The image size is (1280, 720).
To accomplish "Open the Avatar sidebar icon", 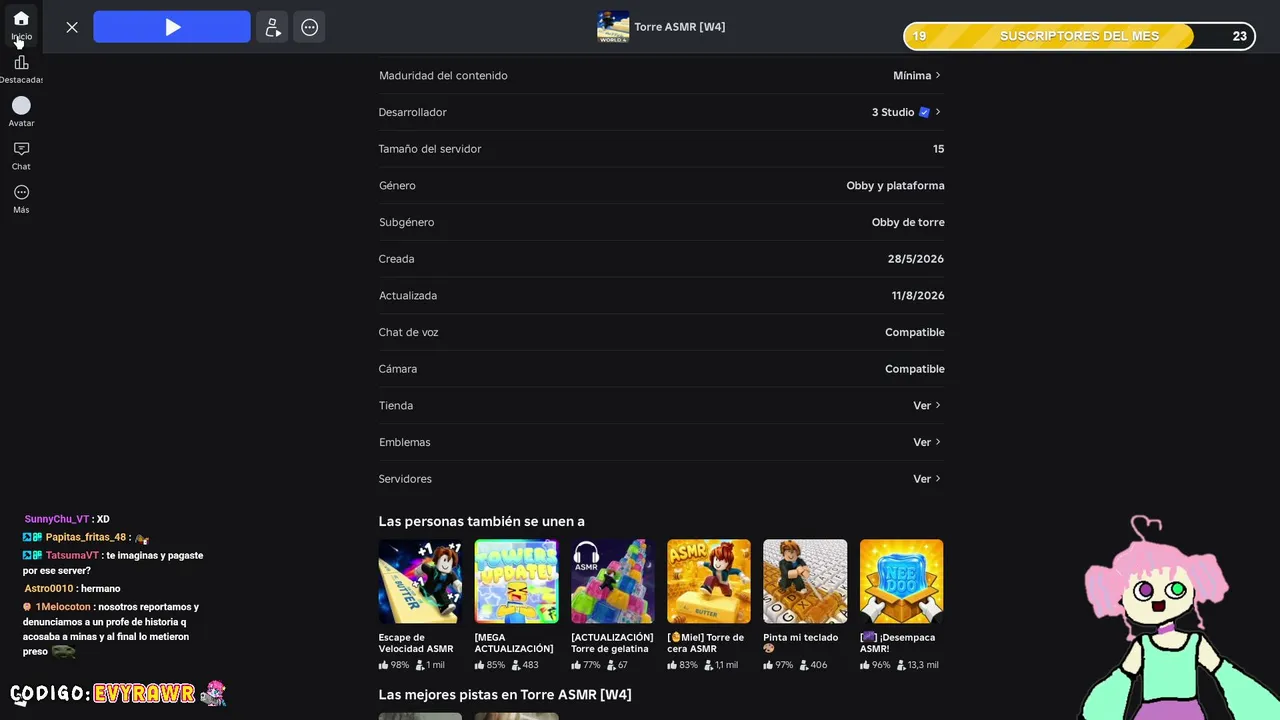I will point(21,105).
